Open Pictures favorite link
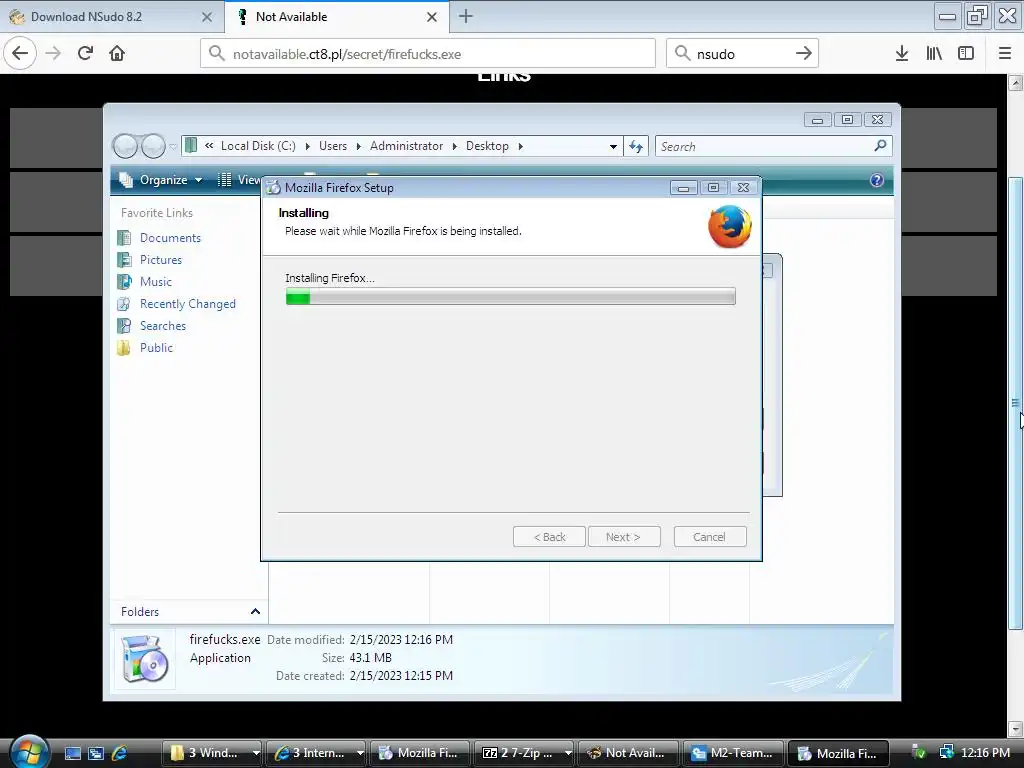This screenshot has width=1024, height=768. pos(161,260)
